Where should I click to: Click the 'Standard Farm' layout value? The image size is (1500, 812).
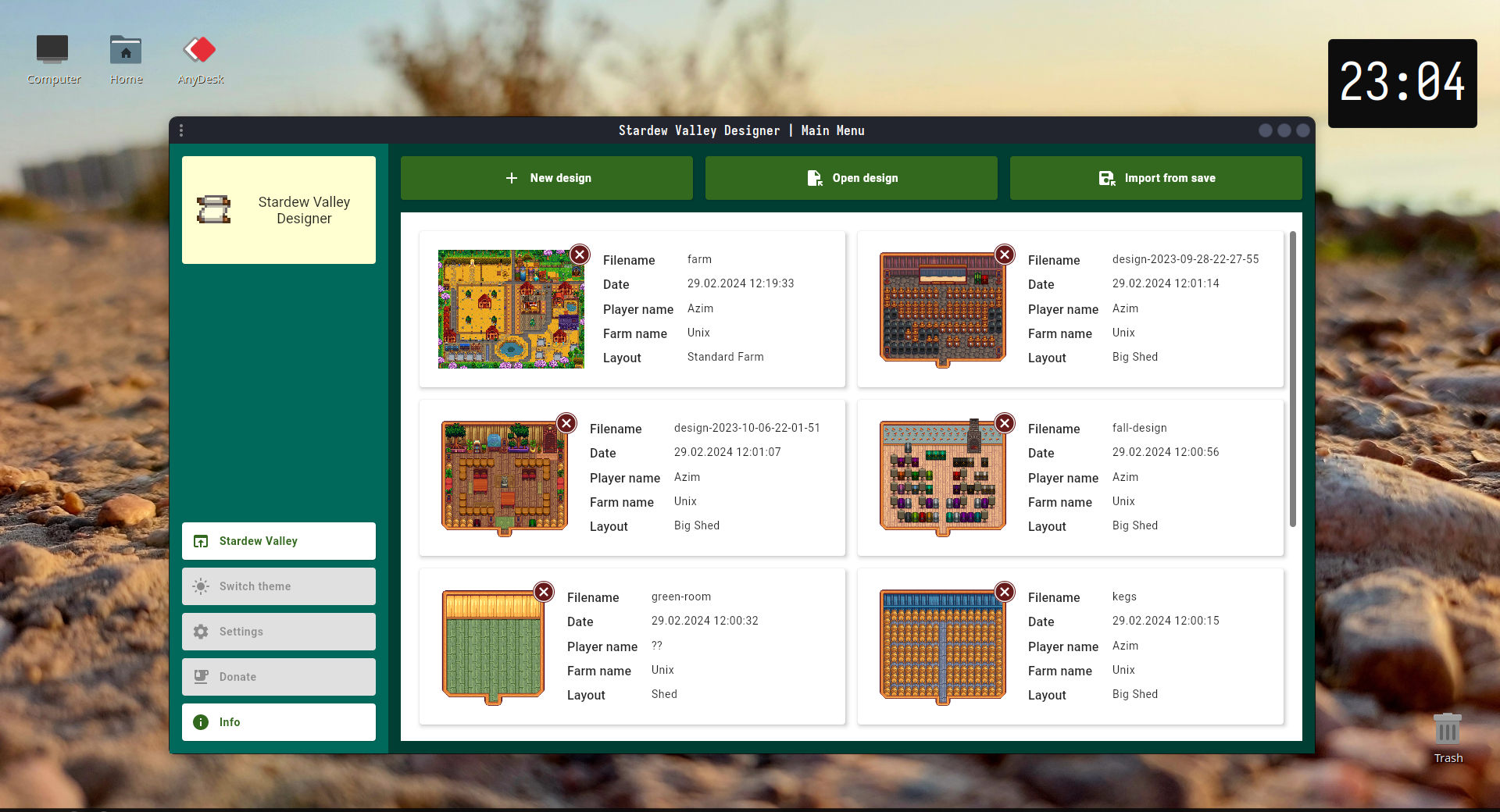coord(726,357)
